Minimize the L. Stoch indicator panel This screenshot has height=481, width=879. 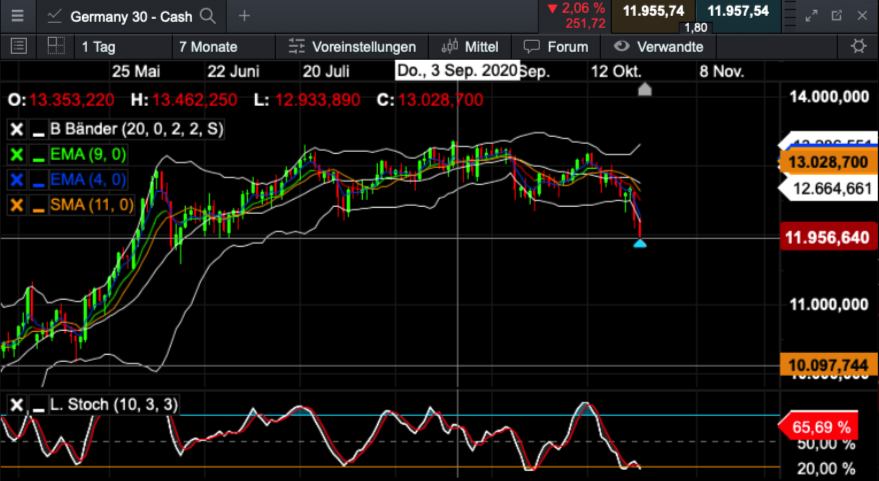[x=38, y=405]
